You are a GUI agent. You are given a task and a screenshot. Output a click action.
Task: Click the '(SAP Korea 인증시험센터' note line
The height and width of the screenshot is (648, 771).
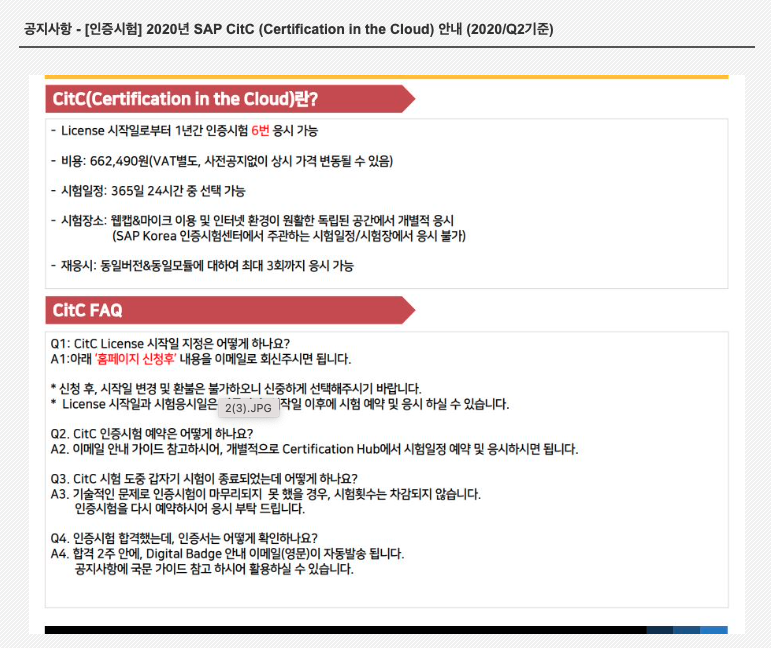click(x=289, y=236)
